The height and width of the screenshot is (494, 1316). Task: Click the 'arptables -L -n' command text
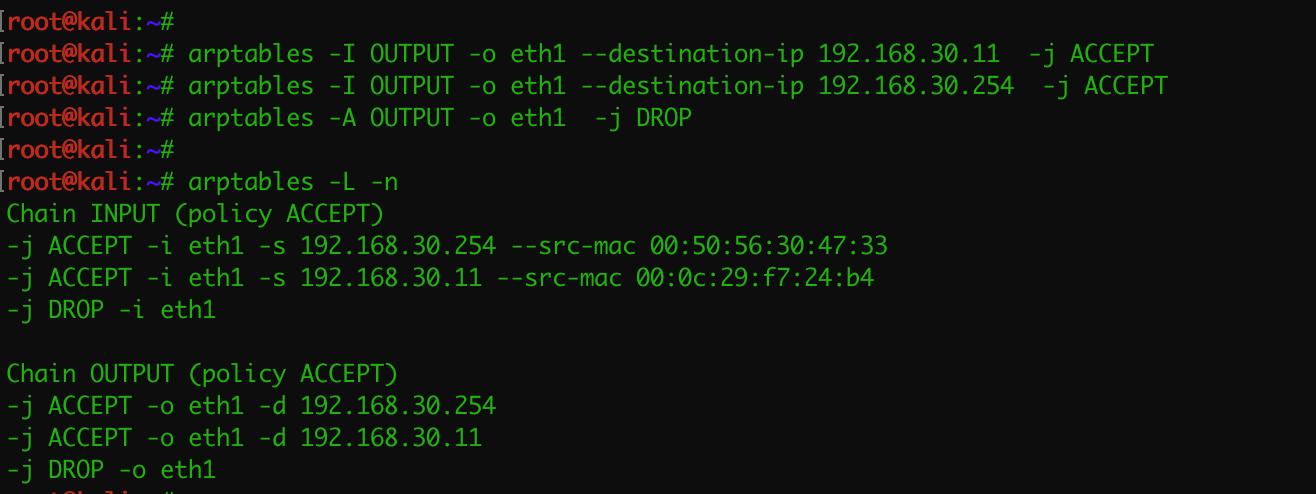point(292,181)
